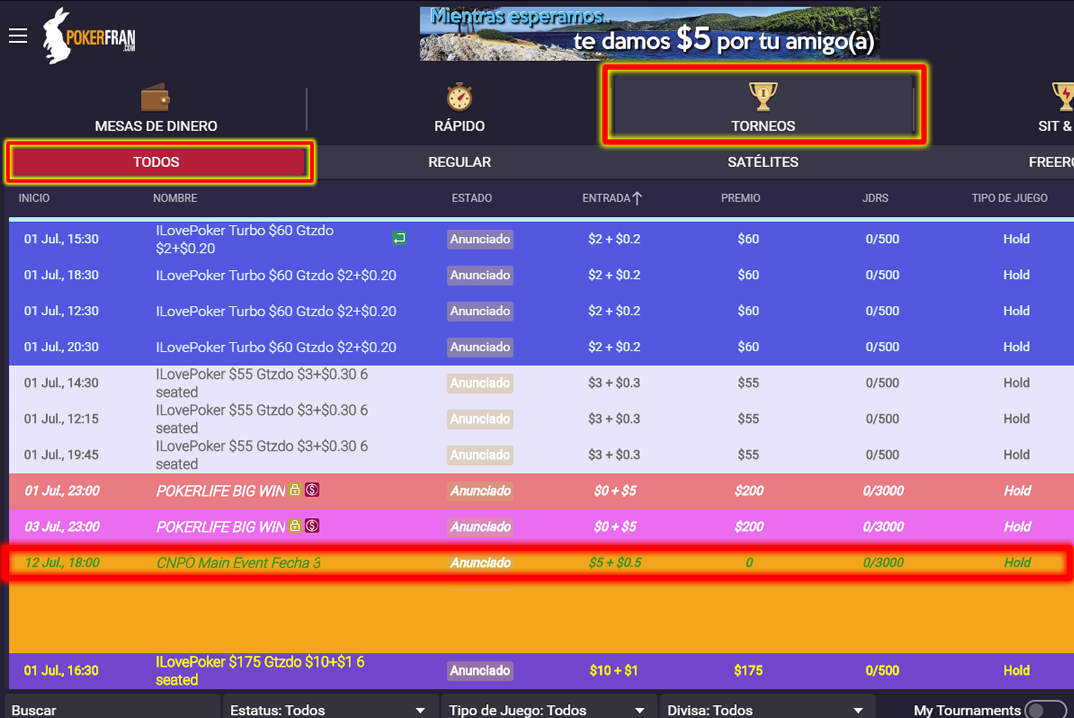
Task: Click the $5 + $0.5 entry of CNPO Main Event
Action: pos(615,562)
